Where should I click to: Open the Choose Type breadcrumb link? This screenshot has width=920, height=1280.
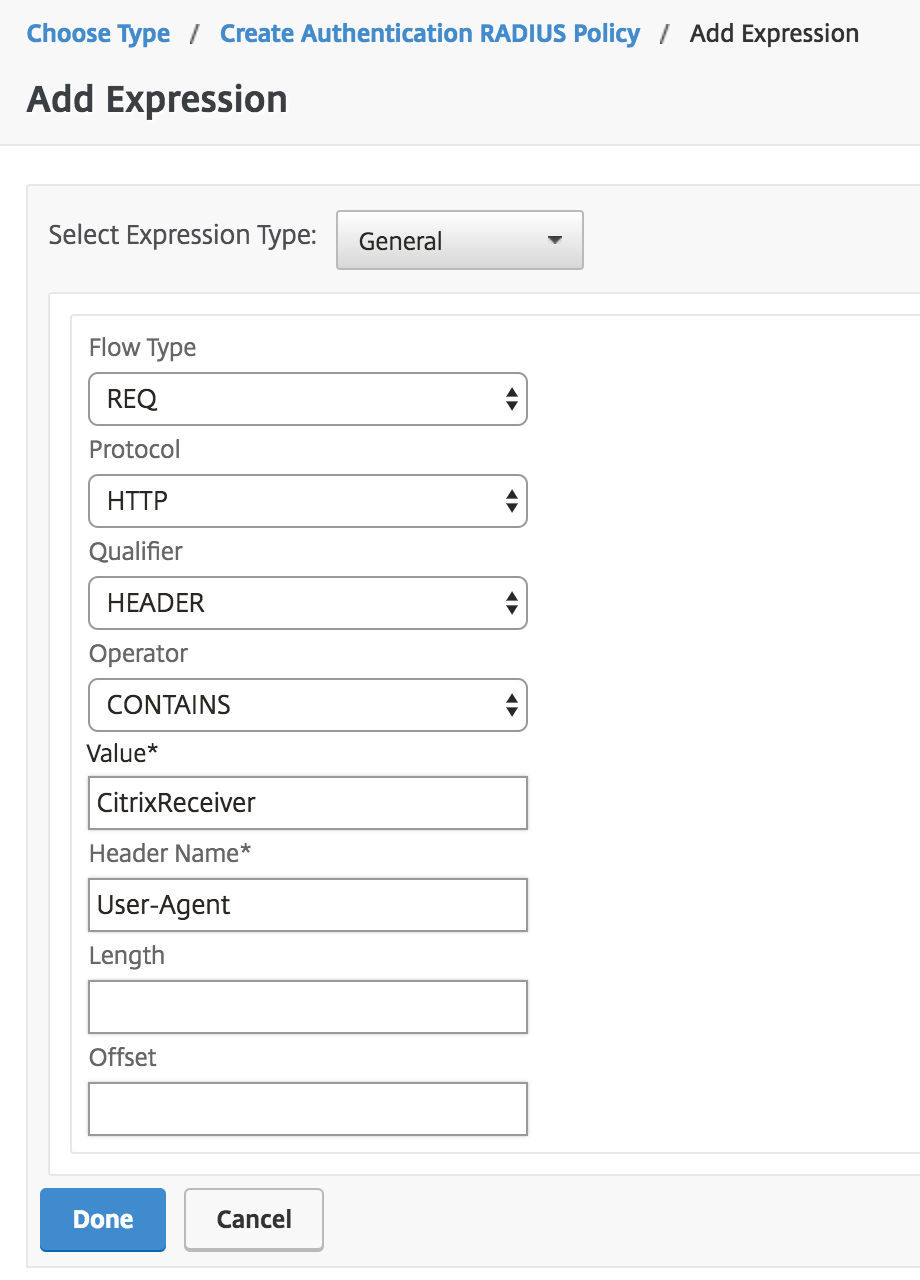(x=97, y=33)
